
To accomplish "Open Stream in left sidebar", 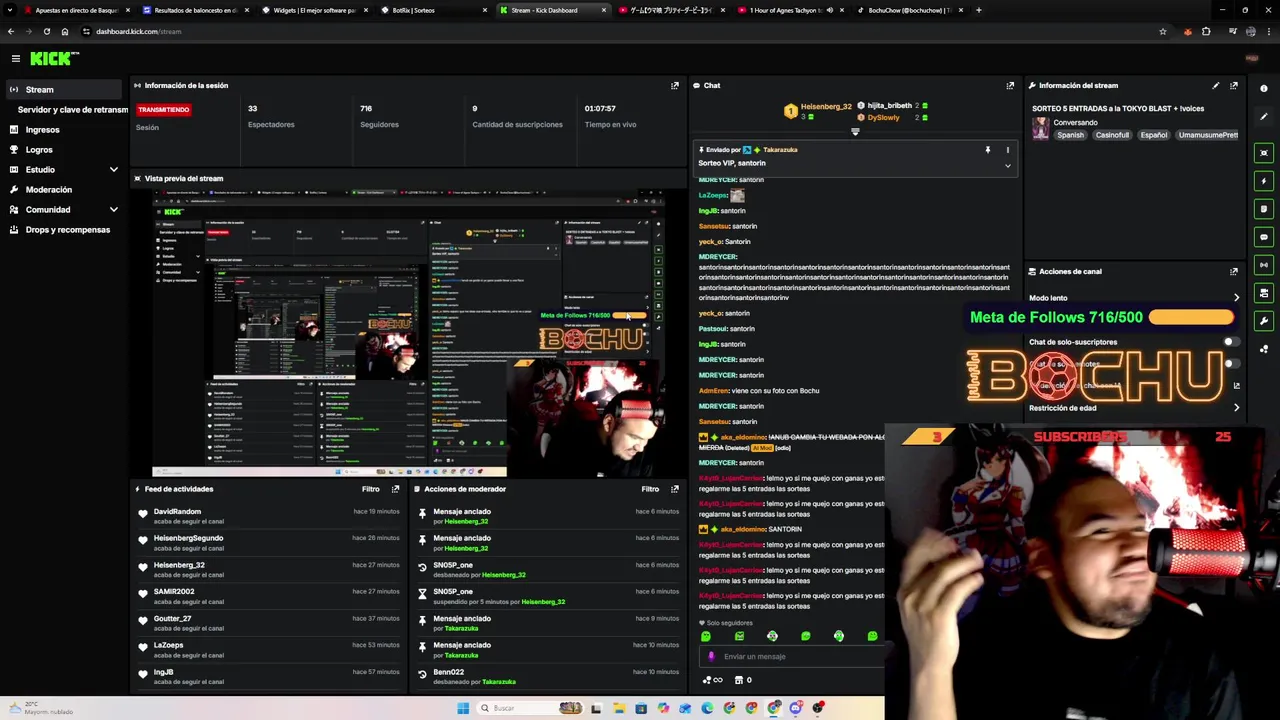I will tap(64, 90).
